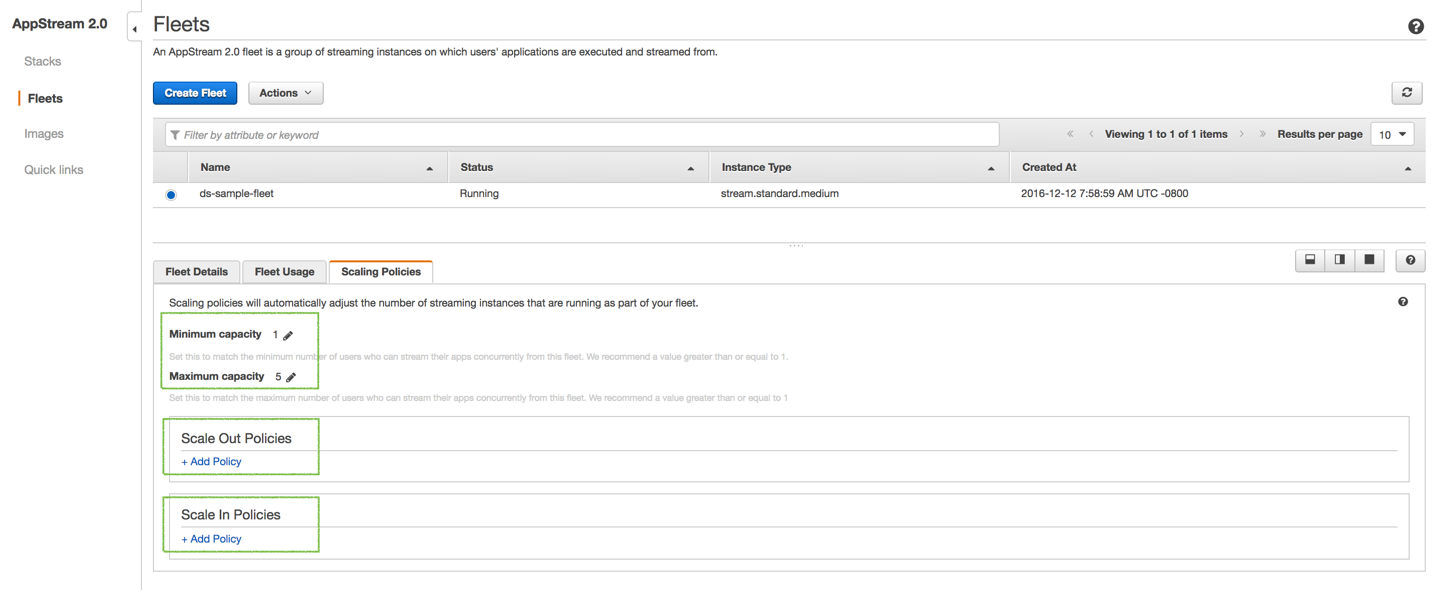The image size is (1432, 590).
Task: Switch to the Fleet Usage tab
Action: pos(283,271)
